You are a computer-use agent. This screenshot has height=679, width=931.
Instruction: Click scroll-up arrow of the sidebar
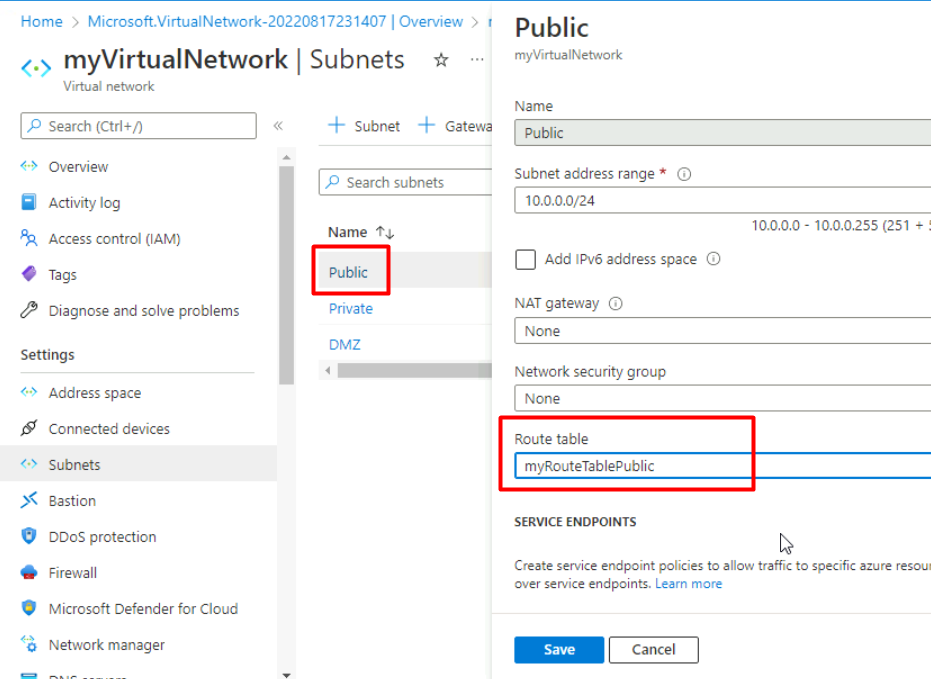tap(286, 157)
